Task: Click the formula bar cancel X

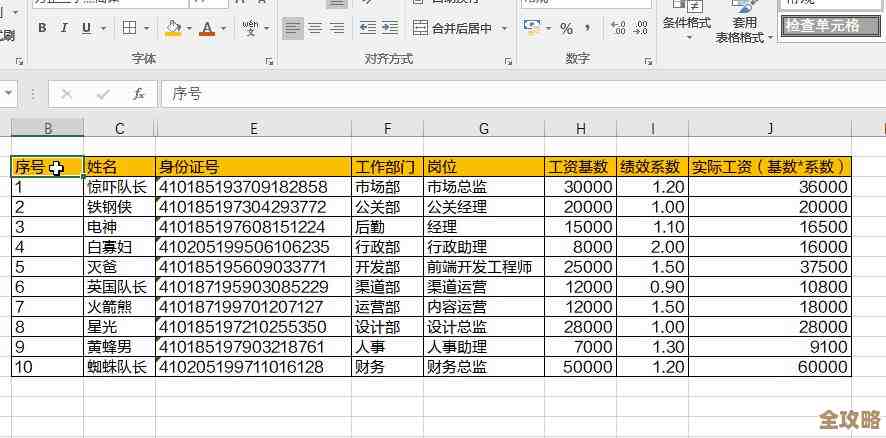Action: click(x=67, y=94)
